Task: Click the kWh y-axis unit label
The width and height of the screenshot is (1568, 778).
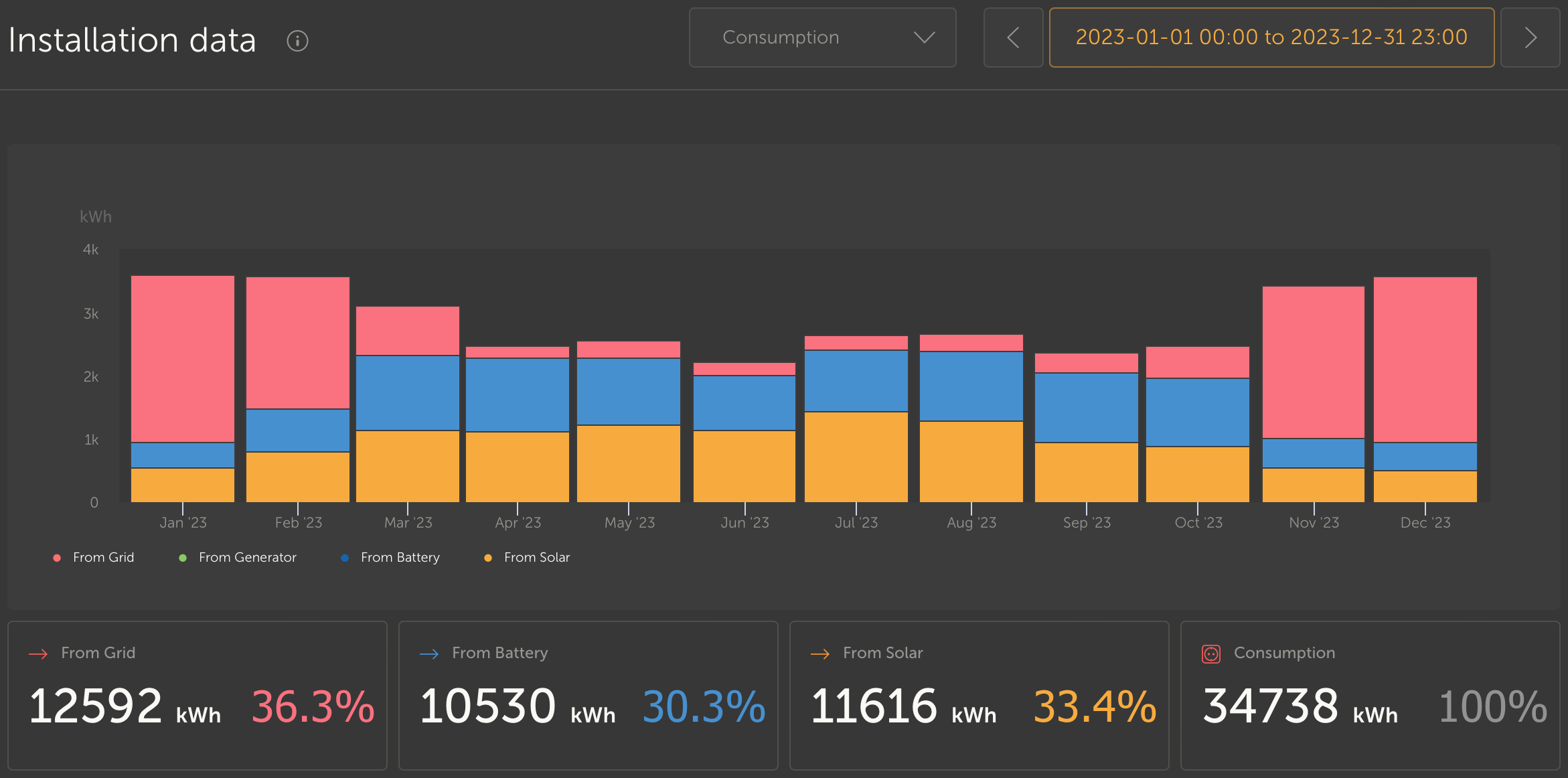Action: 96,217
